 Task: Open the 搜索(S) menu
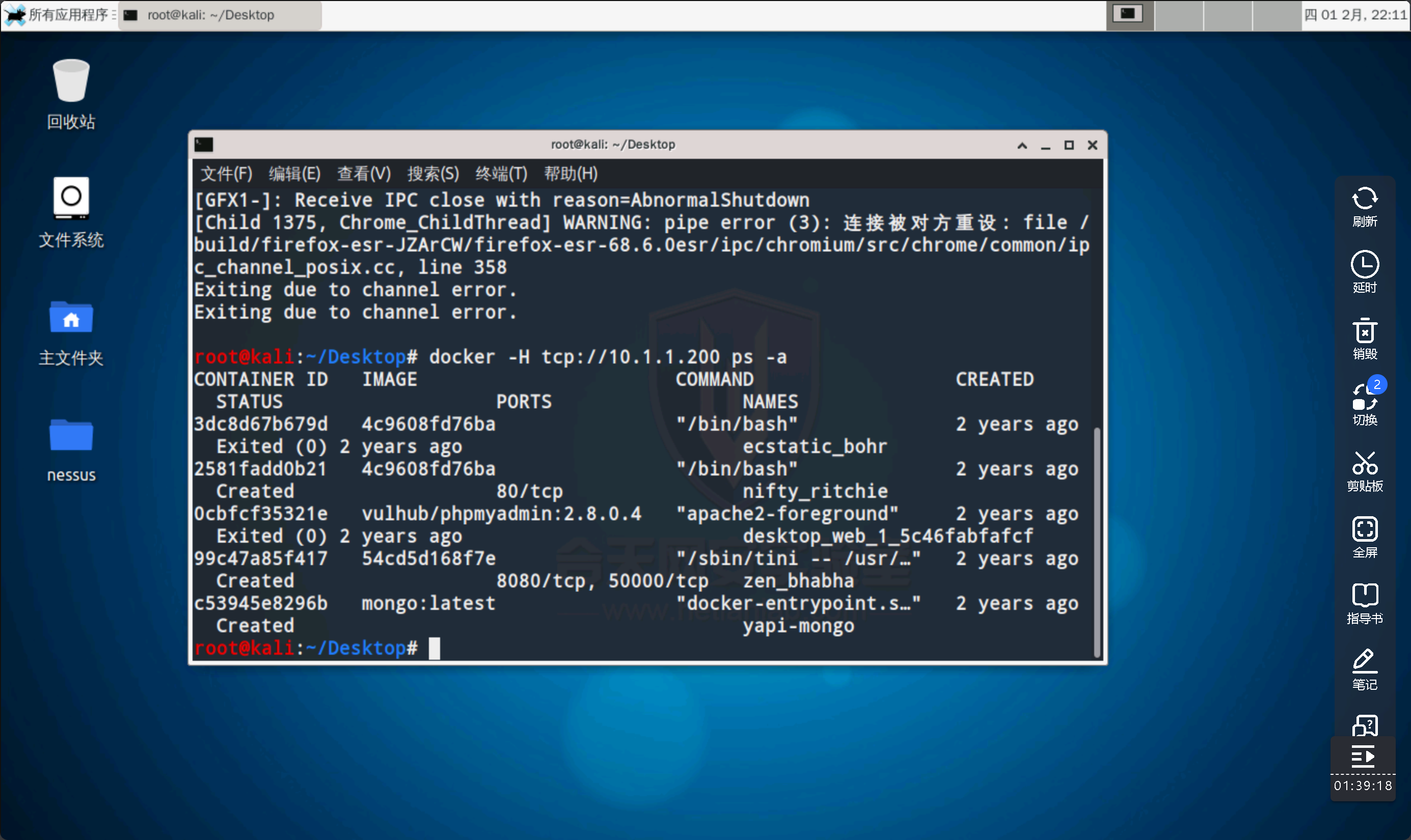pyautogui.click(x=433, y=174)
